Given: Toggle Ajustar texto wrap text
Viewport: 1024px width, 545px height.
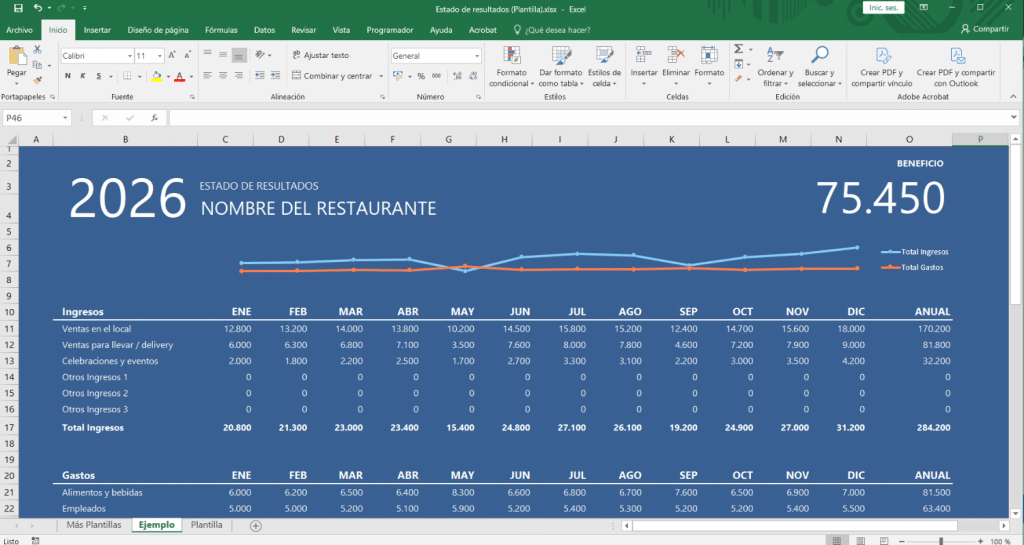Looking at the screenshot, I should point(320,55).
